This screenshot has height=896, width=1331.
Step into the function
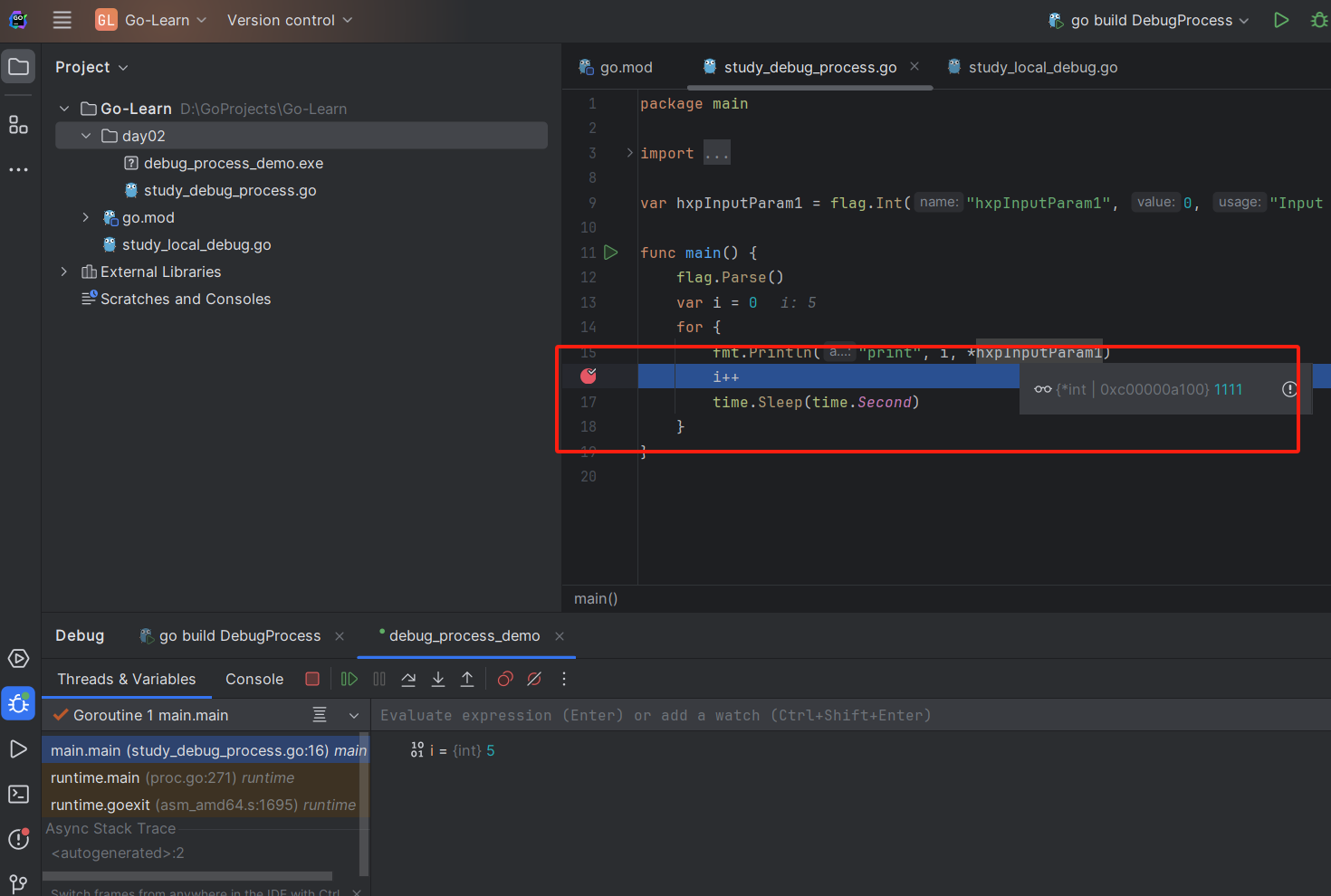438,679
